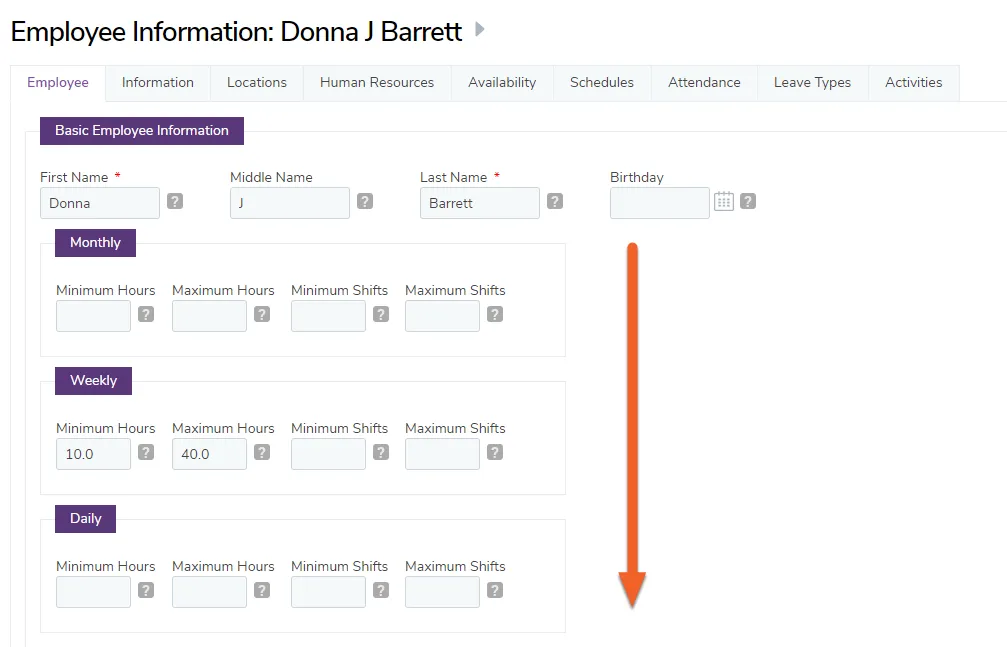View help for Daily Maximum Shifts

(x=495, y=590)
